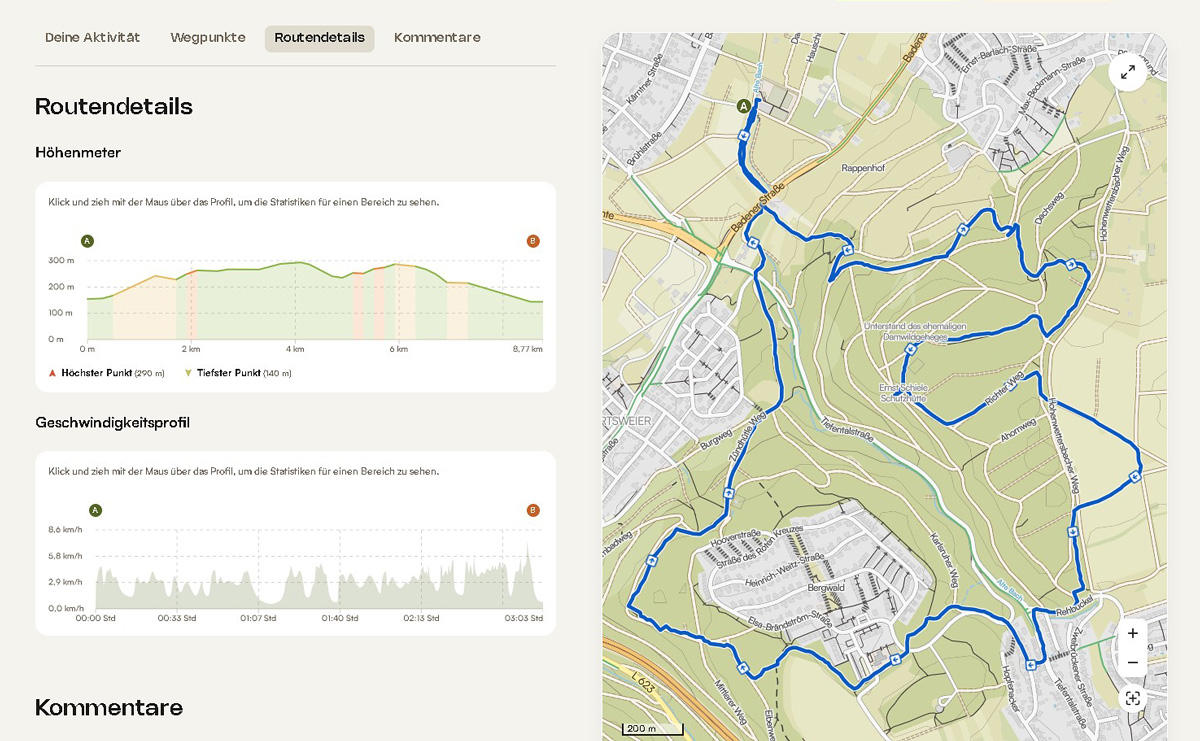Expand the map to fullscreen
This screenshot has width=1200, height=741.
pos(1127,72)
